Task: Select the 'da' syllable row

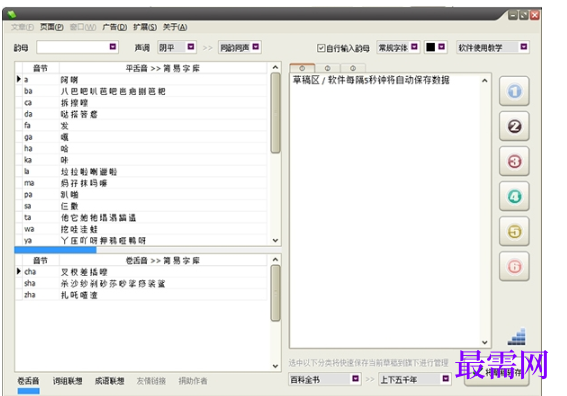Action: tap(141, 114)
